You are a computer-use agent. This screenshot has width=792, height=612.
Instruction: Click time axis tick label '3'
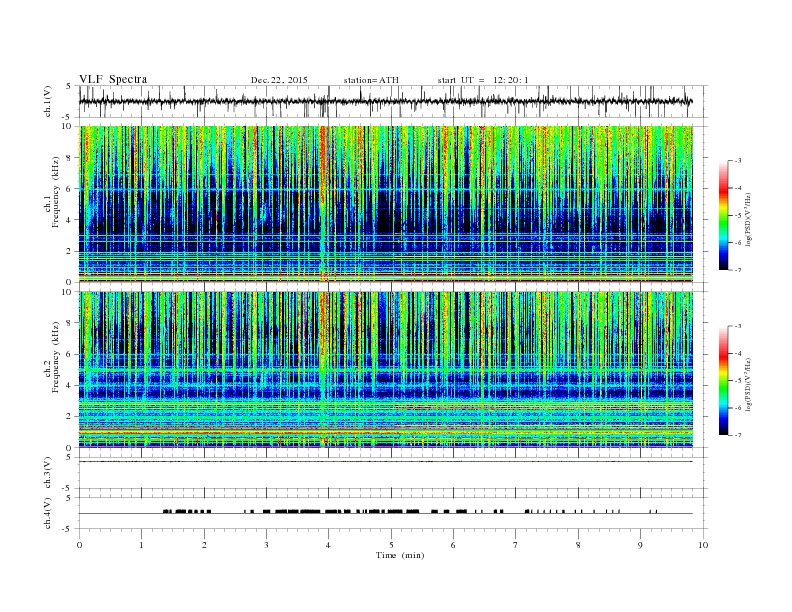click(267, 545)
